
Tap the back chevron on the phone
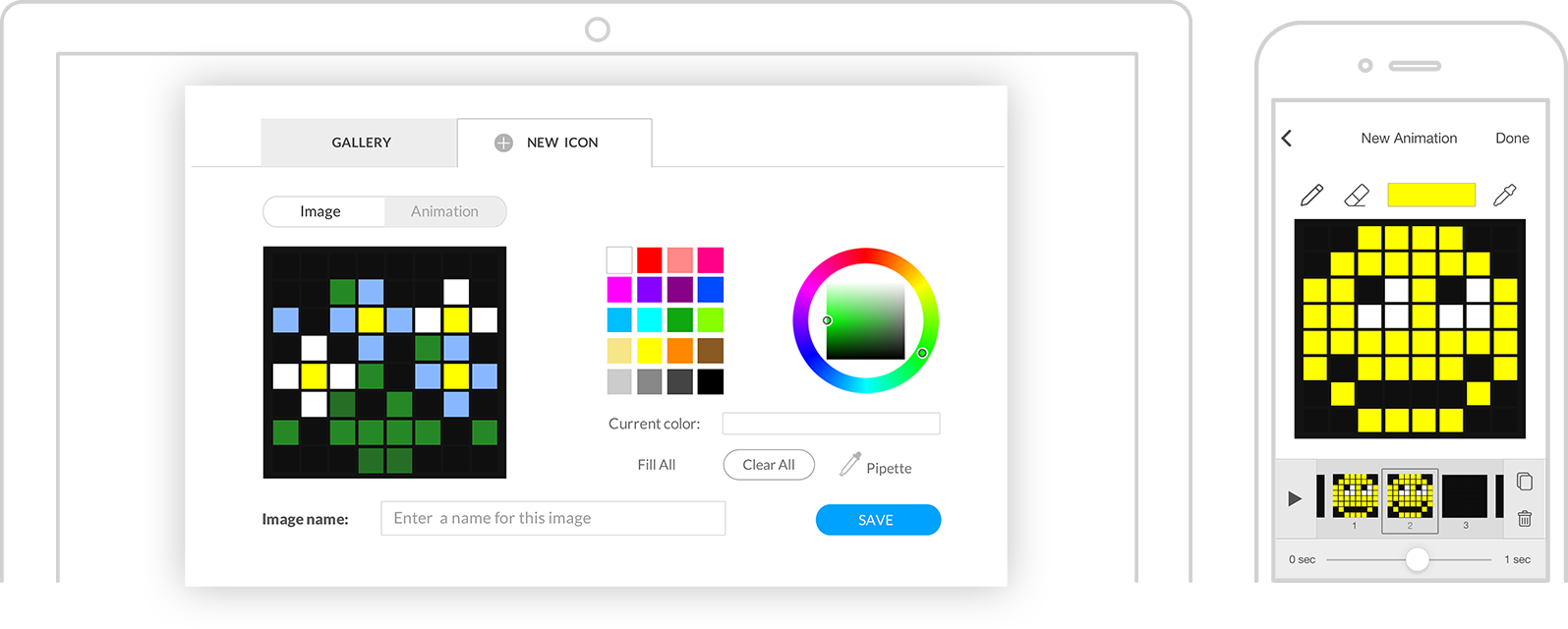[1287, 139]
